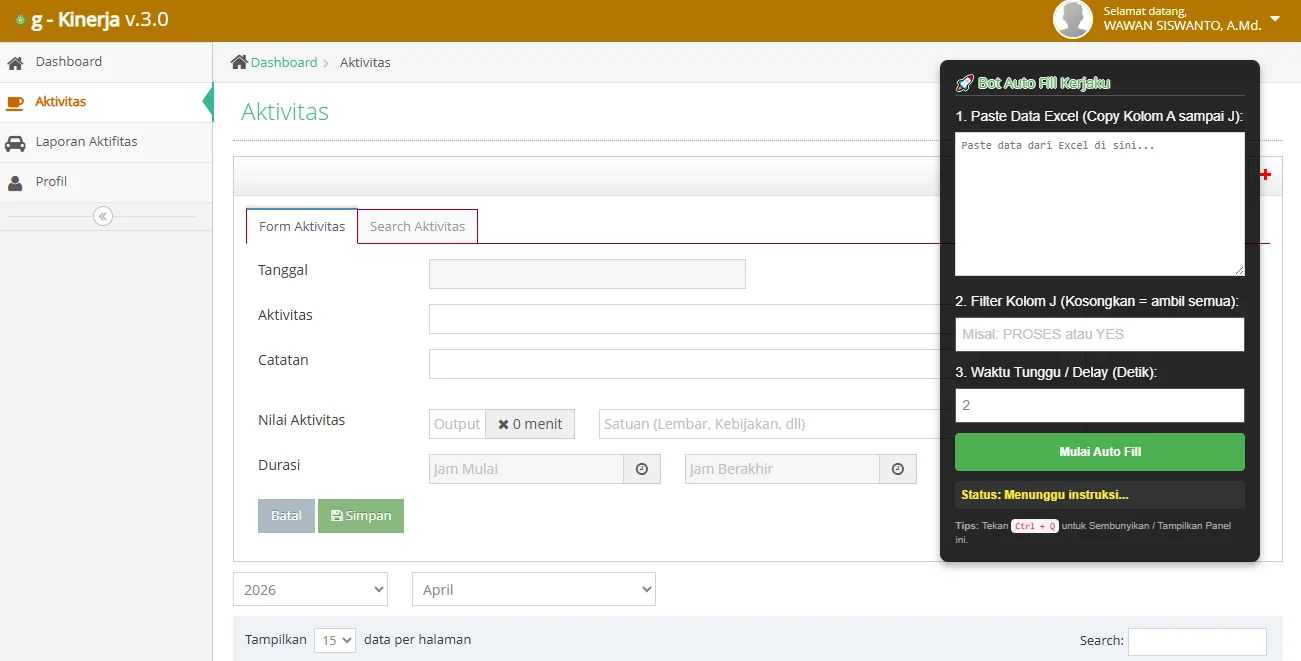Open the rows-per-page dropdown showing 15
The width and height of the screenshot is (1301, 661).
coord(335,640)
